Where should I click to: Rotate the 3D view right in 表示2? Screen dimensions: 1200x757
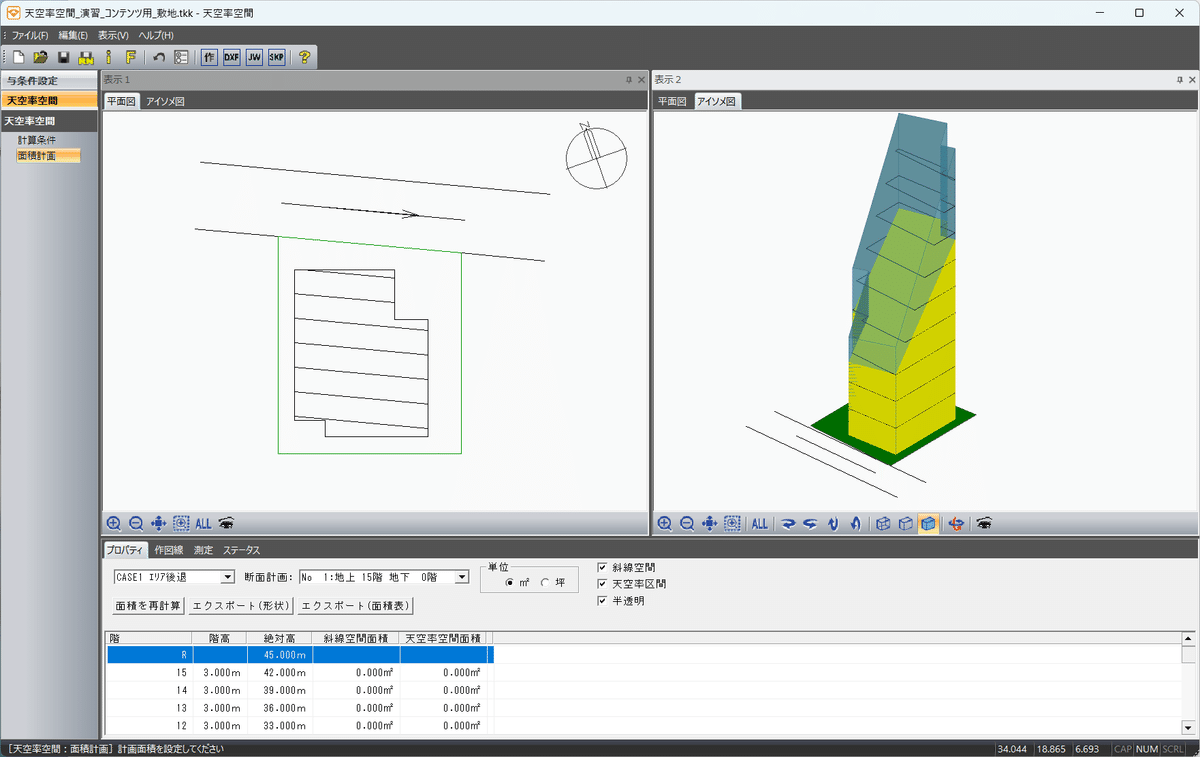[788, 523]
